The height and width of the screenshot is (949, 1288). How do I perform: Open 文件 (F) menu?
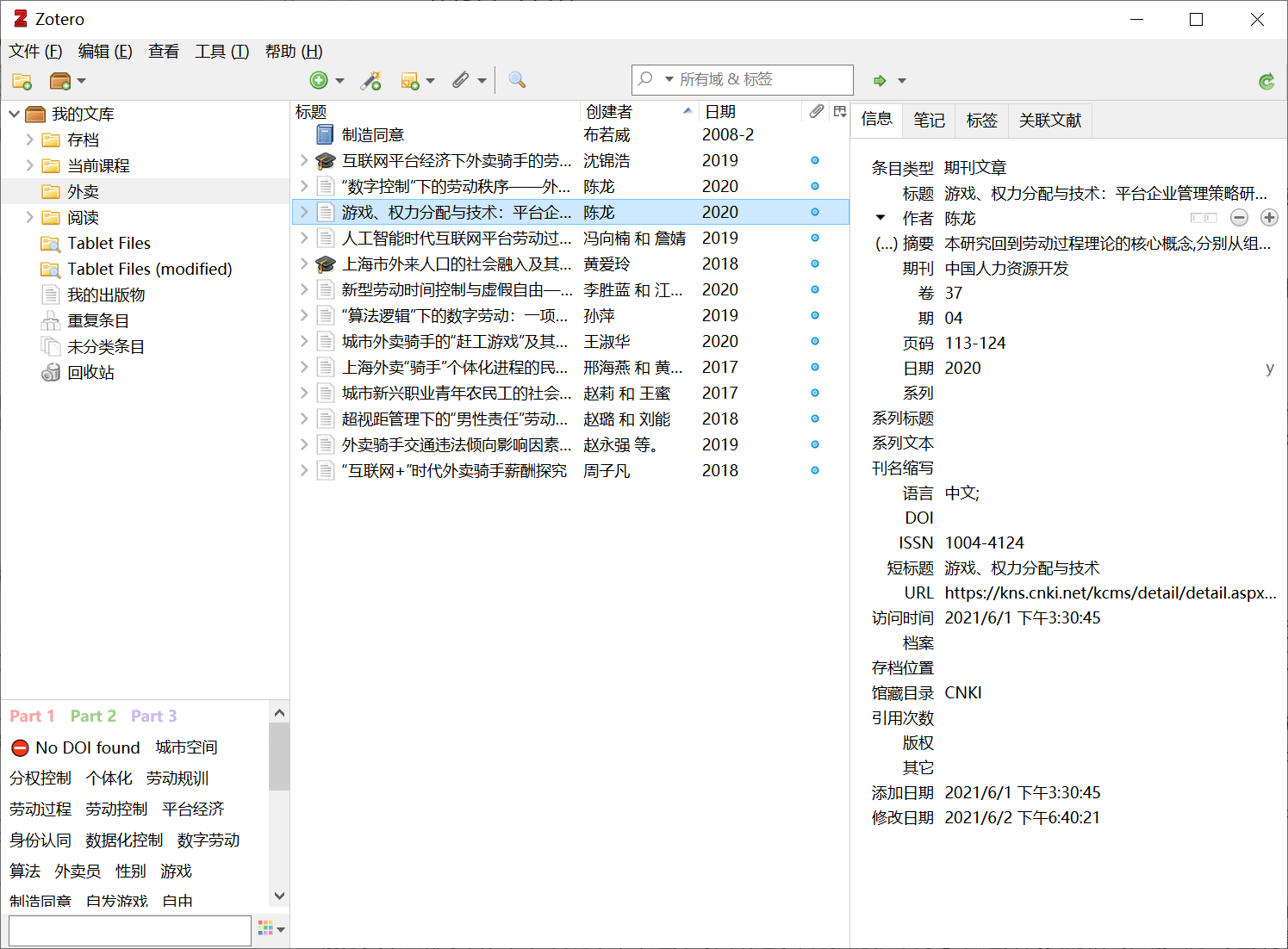(x=36, y=52)
